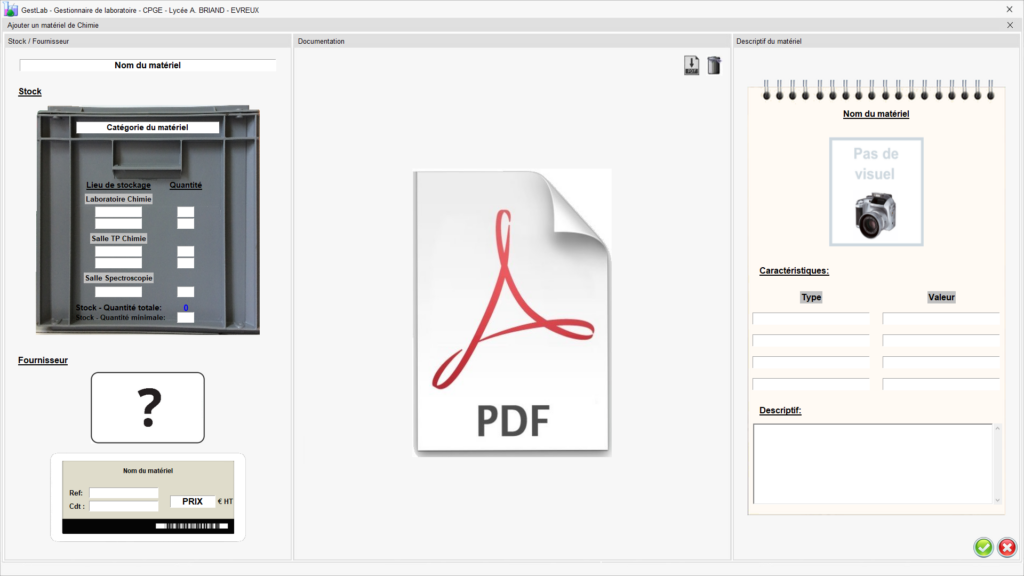Click the import PDF document icon
1024x576 pixels.
tap(691, 66)
